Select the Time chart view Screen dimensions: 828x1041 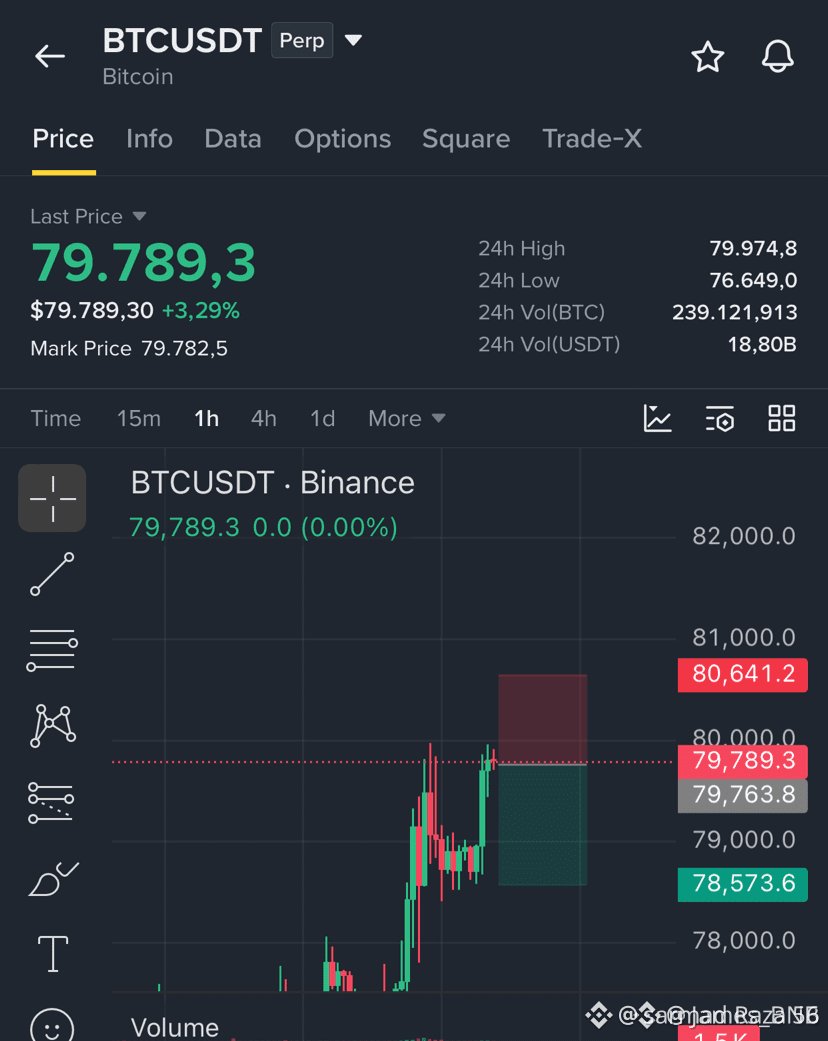pos(56,418)
